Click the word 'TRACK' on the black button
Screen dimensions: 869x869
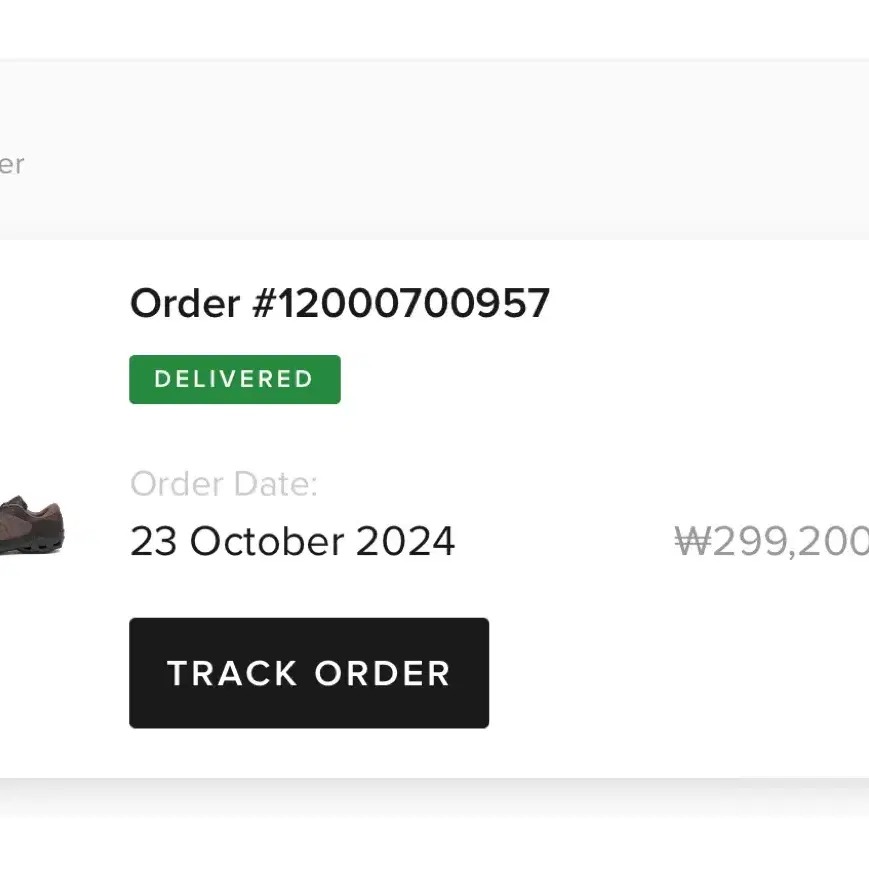click(232, 673)
